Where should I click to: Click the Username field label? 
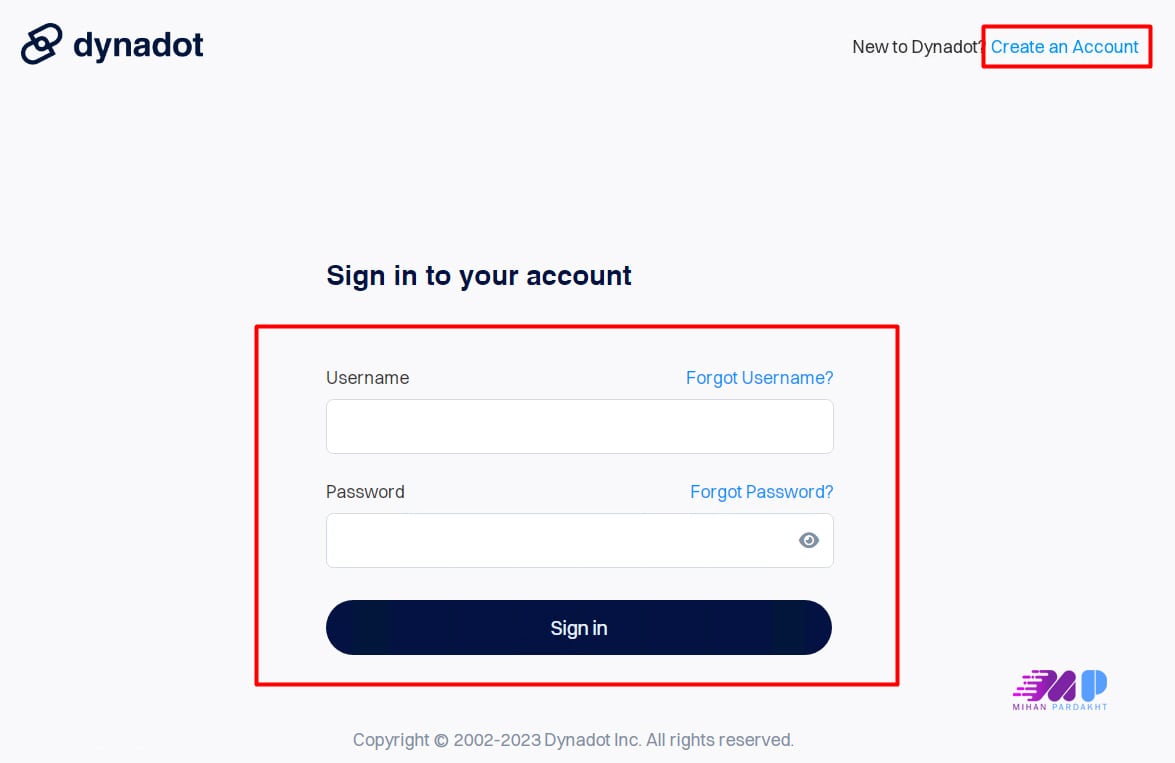(367, 378)
